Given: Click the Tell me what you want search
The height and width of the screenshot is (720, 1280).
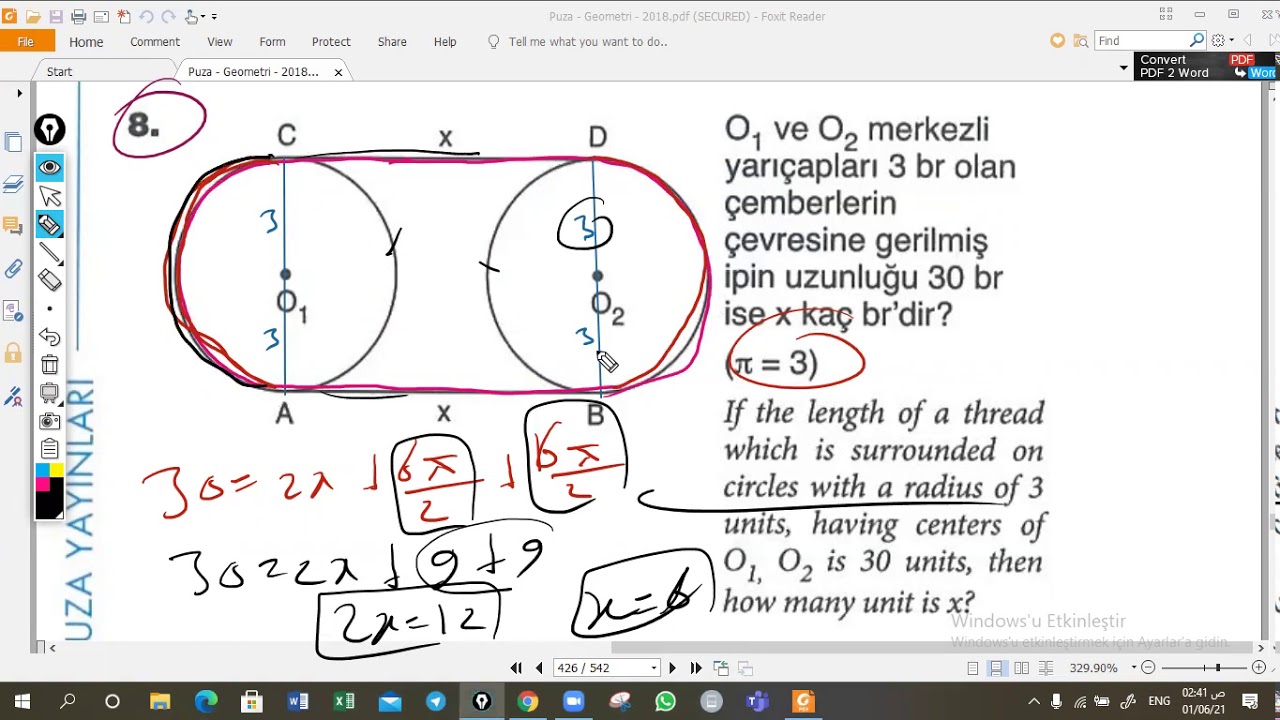Looking at the screenshot, I should [x=587, y=42].
